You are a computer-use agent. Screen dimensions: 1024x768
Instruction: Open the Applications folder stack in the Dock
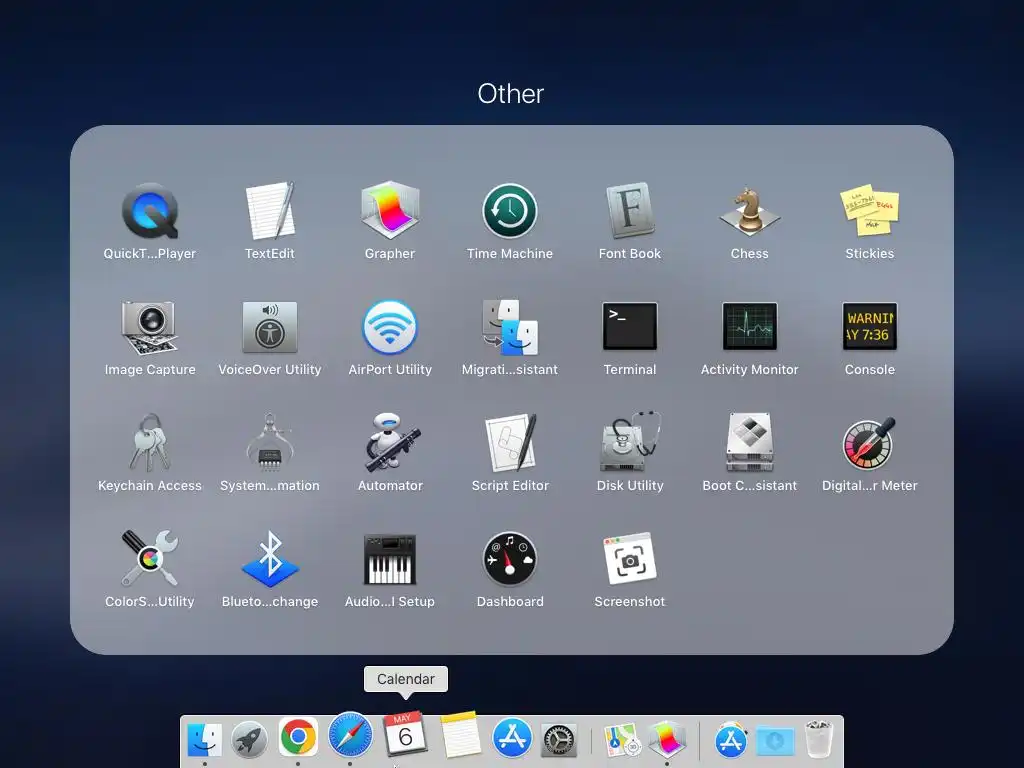pyautogui.click(x=731, y=740)
